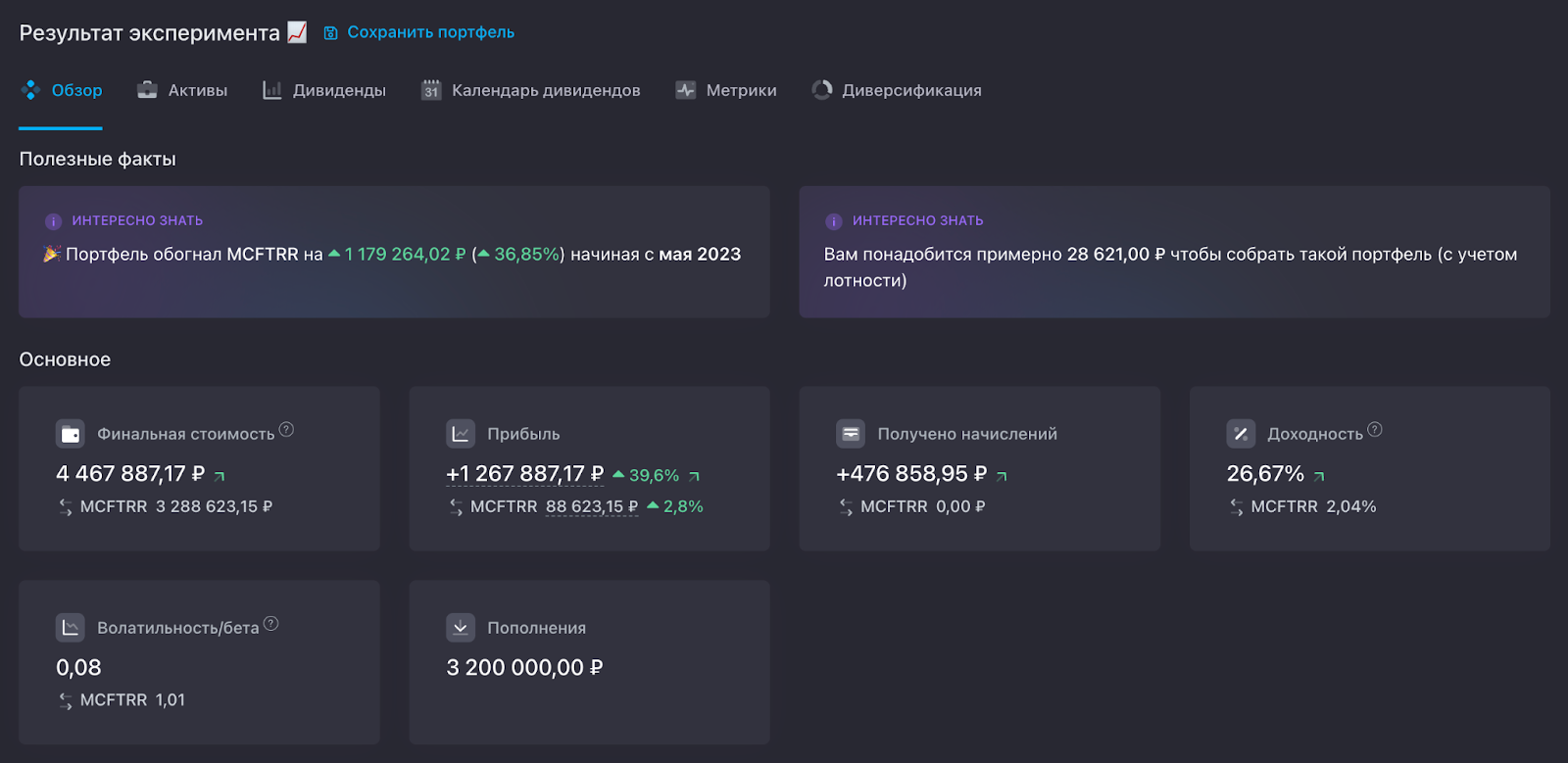1568x763 pixels.
Task: Click the Сохранить портфель link
Action: [419, 32]
